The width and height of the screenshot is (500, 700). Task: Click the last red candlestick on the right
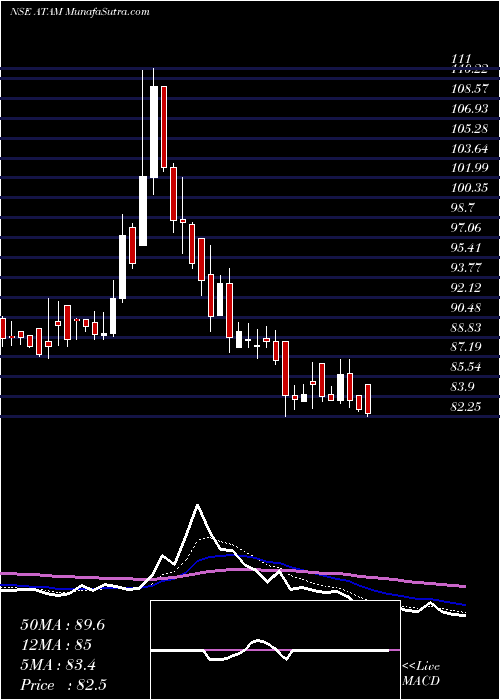[x=368, y=399]
